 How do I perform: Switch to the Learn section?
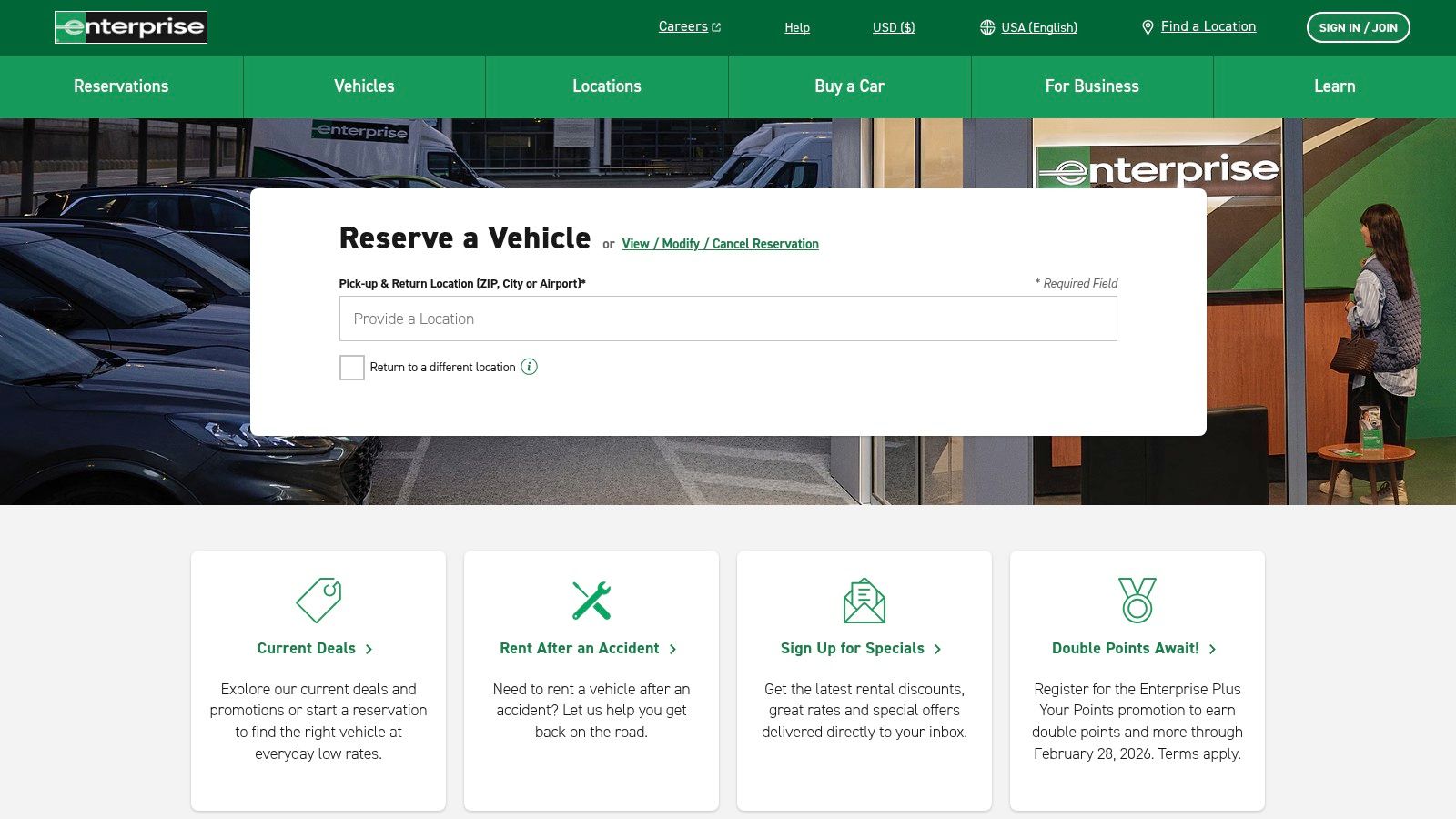coord(1334,86)
